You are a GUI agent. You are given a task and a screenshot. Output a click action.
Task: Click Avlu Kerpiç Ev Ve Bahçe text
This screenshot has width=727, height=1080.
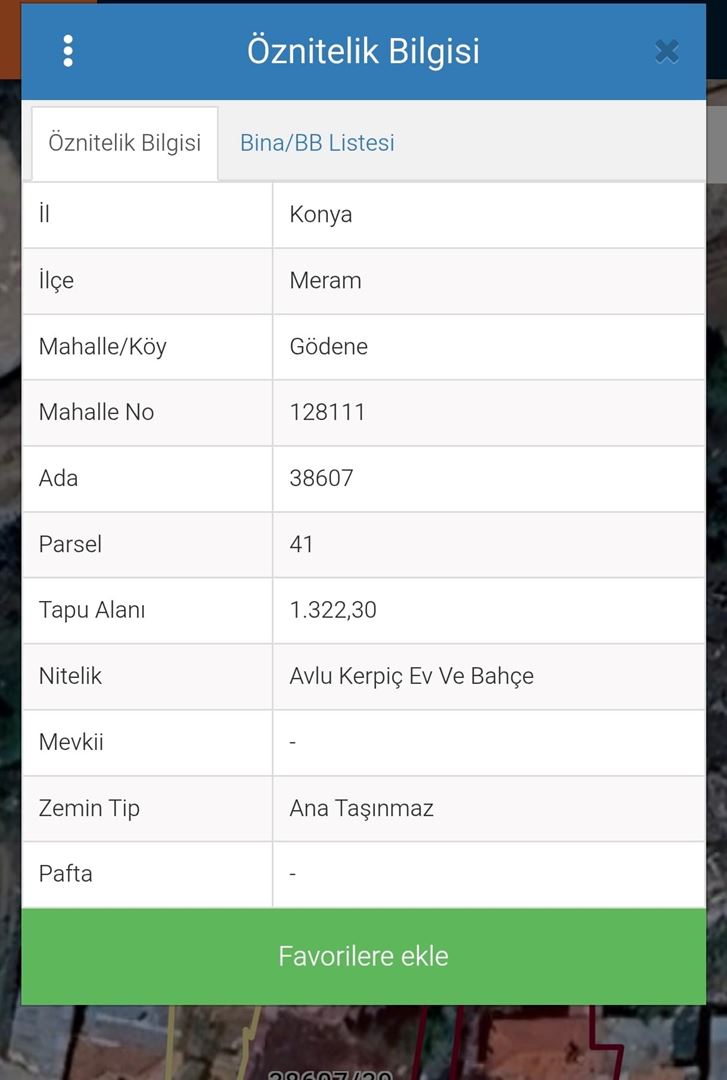pos(411,676)
